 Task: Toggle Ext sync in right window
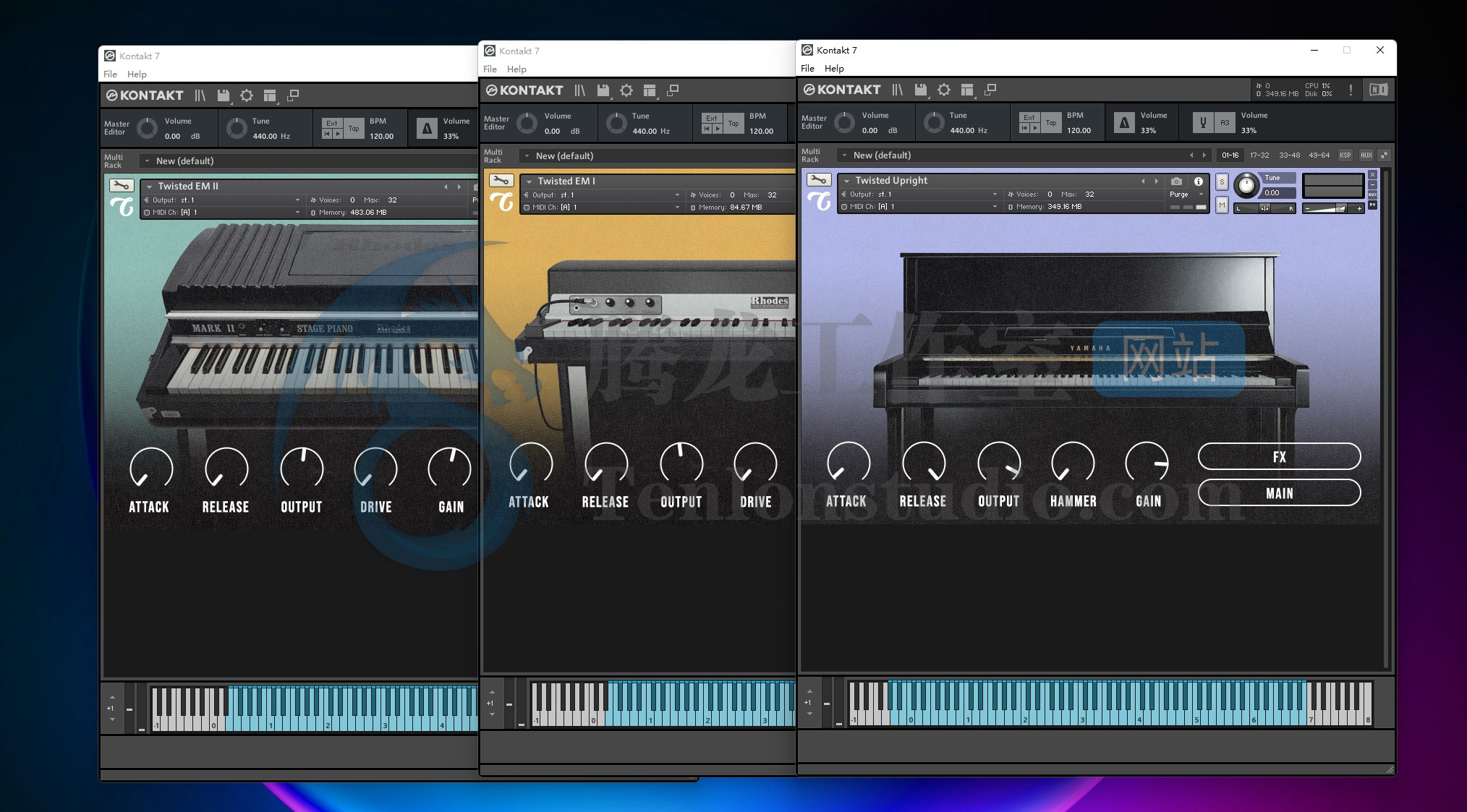point(1029,118)
